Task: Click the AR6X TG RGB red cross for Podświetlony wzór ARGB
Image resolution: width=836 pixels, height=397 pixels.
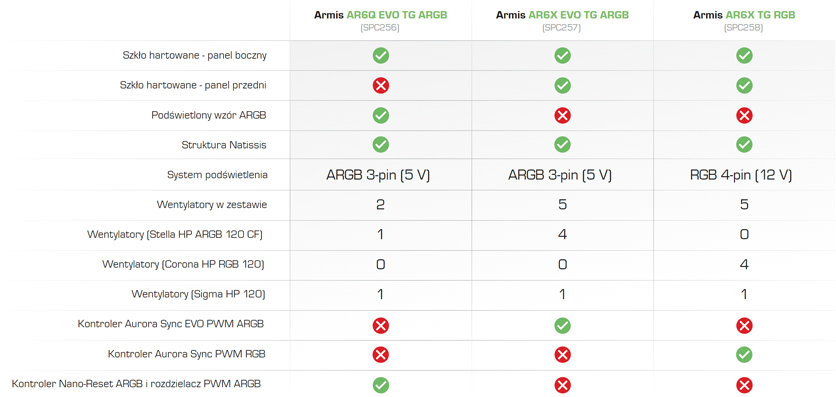Action: pyautogui.click(x=744, y=115)
